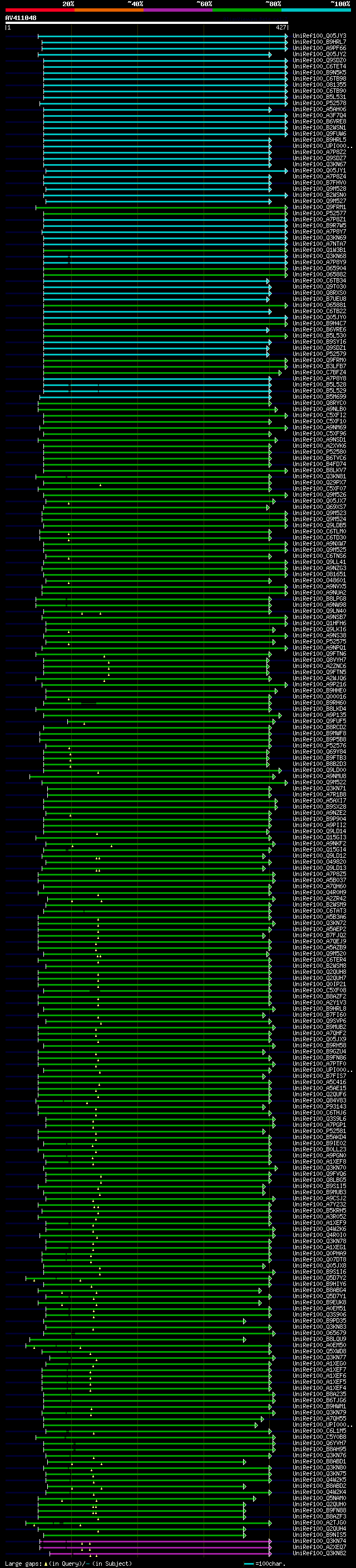Click the purple ~60% identity legend segment
Screen dimensions: 356x1568
click(179, 10)
